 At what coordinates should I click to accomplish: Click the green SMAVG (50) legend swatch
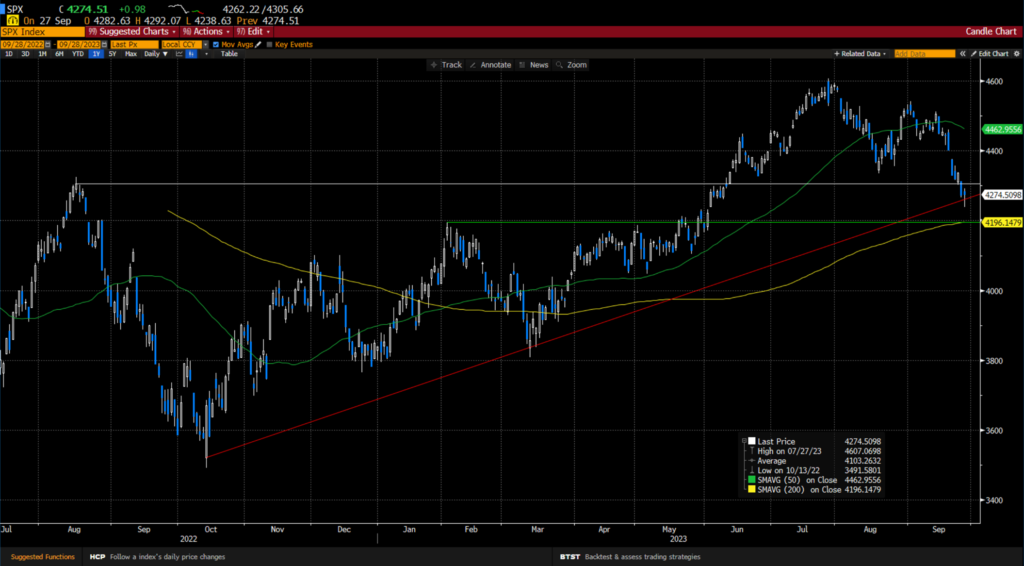[x=752, y=479]
